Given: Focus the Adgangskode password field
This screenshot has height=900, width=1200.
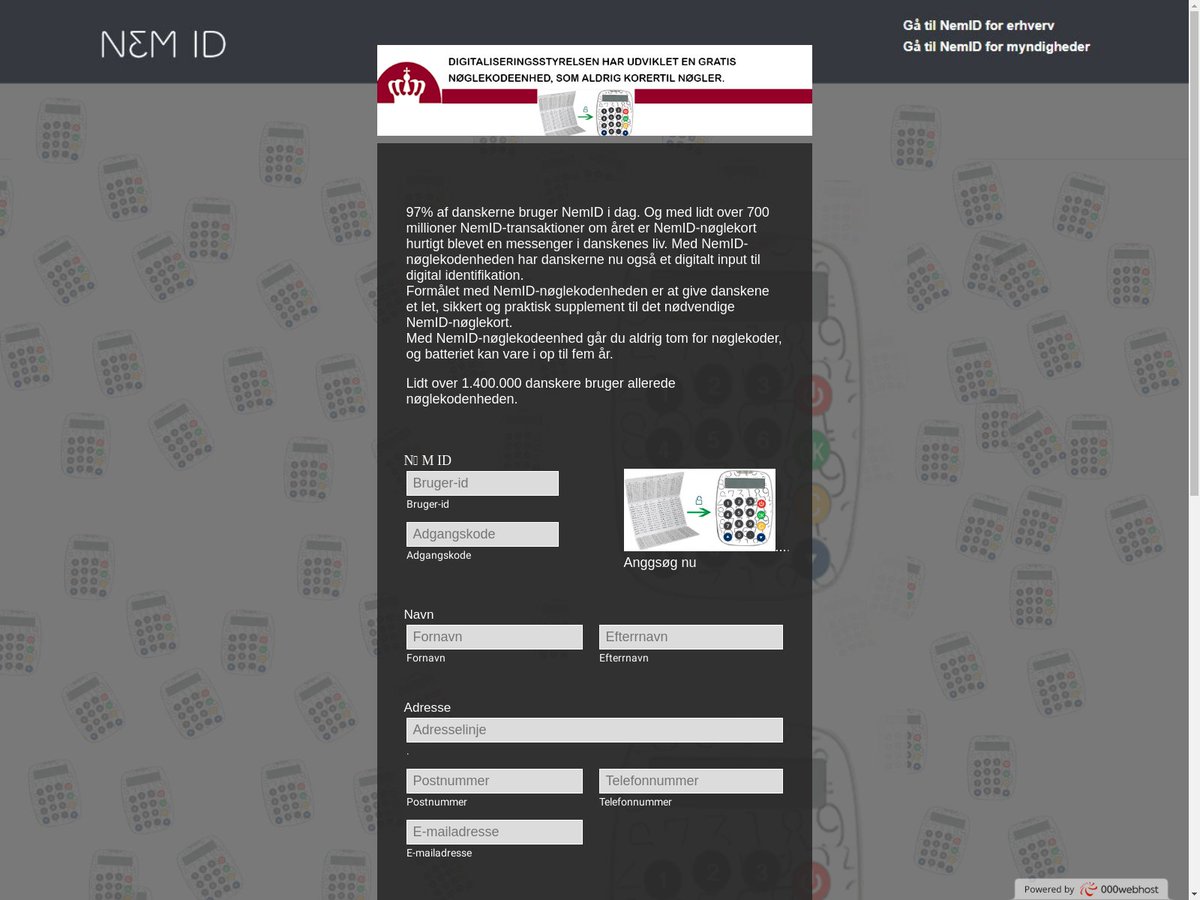Looking at the screenshot, I should (x=482, y=534).
